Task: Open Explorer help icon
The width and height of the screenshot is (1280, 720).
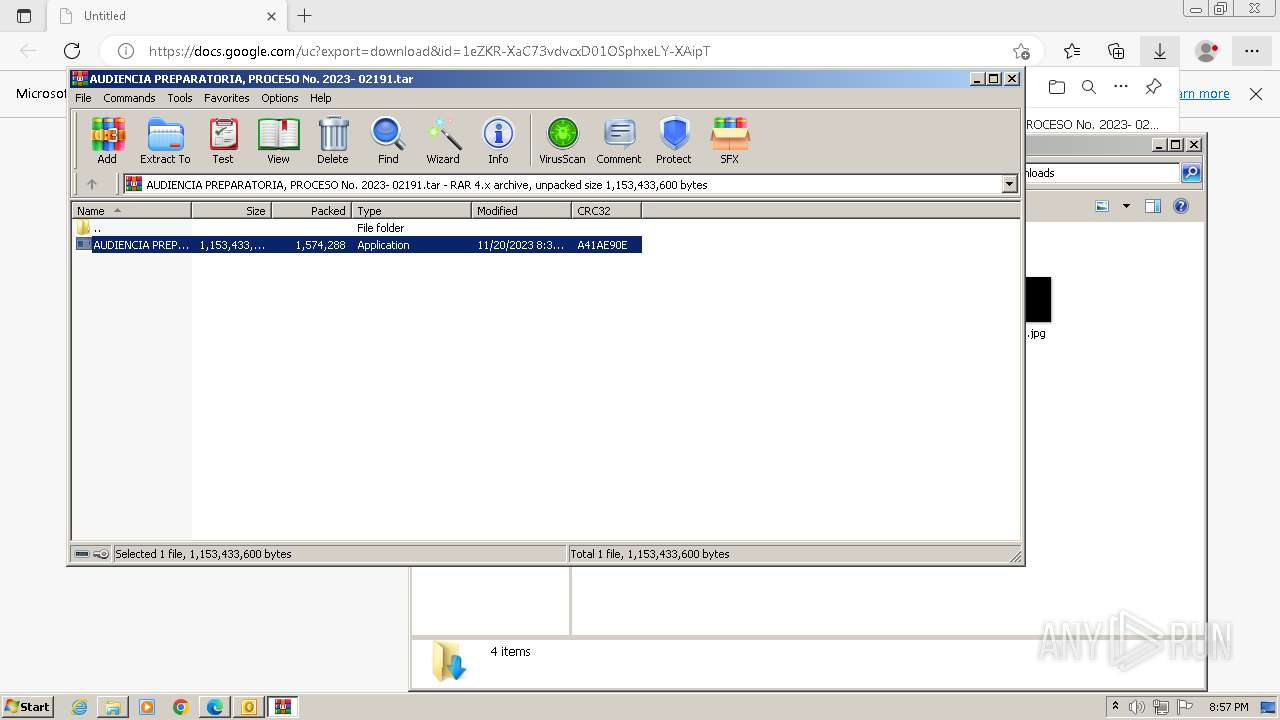Action: pyautogui.click(x=1181, y=206)
